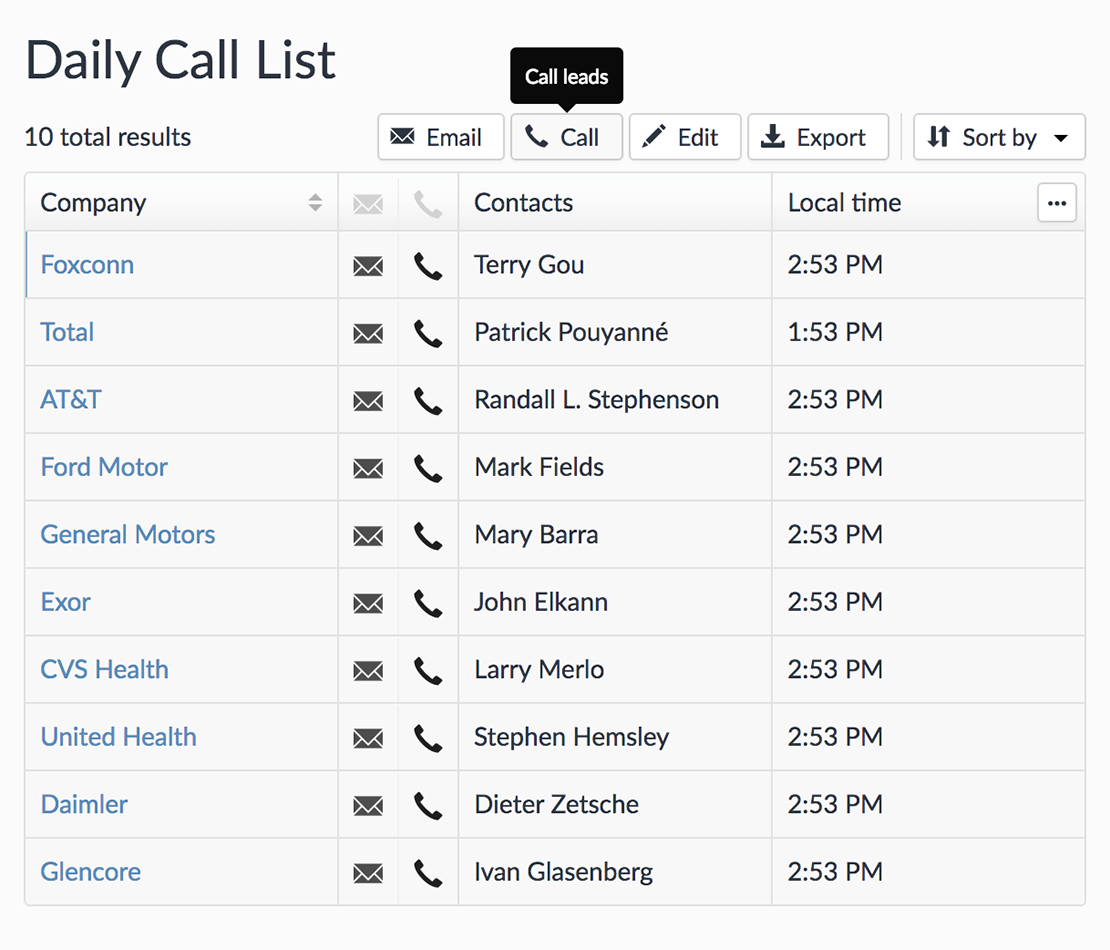The width and height of the screenshot is (1110, 950).
Task: Open the Ford Motor company link
Action: pos(104,467)
